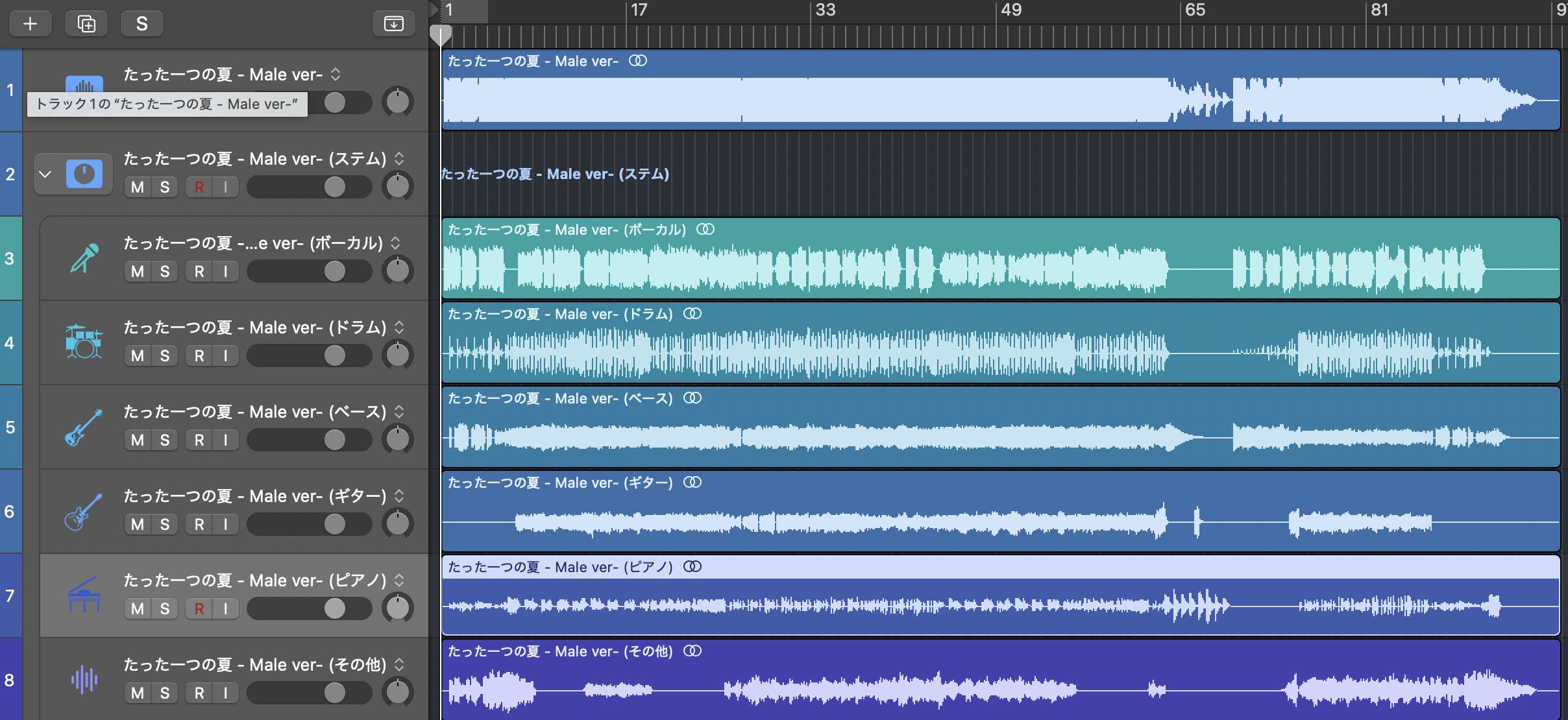Click the microphone icon on vocal track
The width and height of the screenshot is (1568, 720).
[x=84, y=258]
